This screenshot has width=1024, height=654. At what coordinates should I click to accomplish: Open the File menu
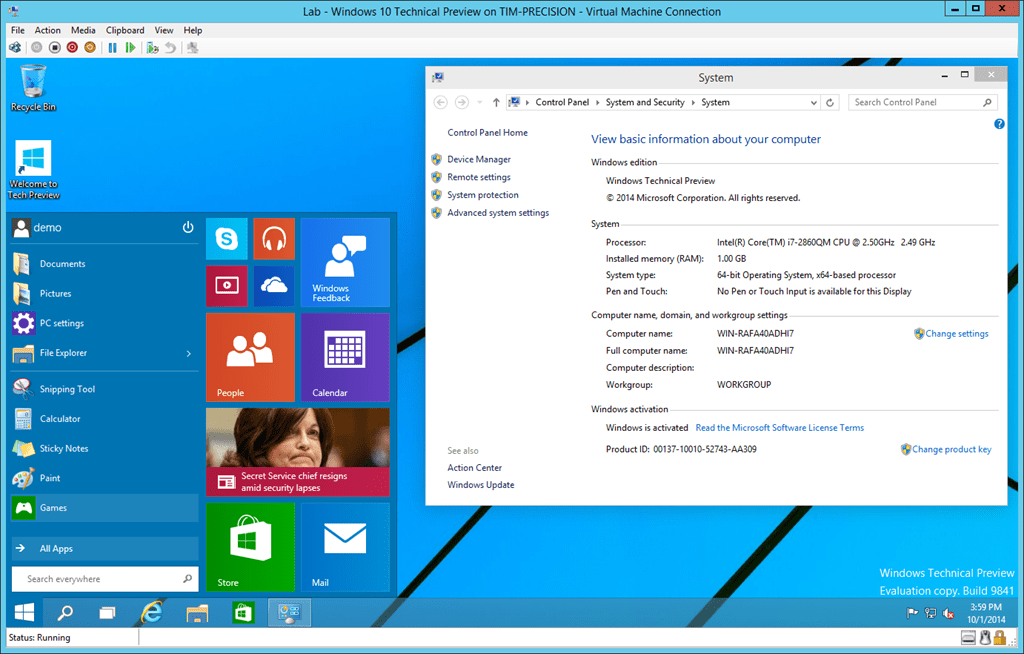pos(18,30)
